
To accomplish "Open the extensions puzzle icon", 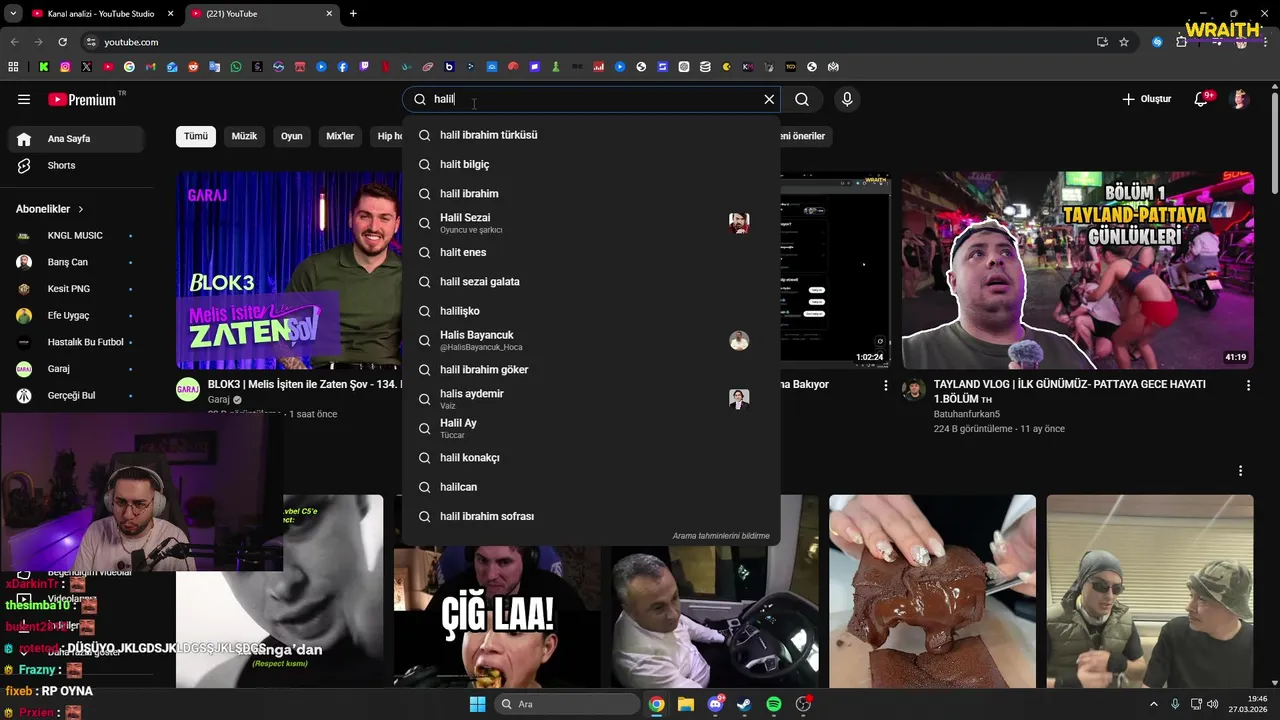I will tap(1182, 42).
